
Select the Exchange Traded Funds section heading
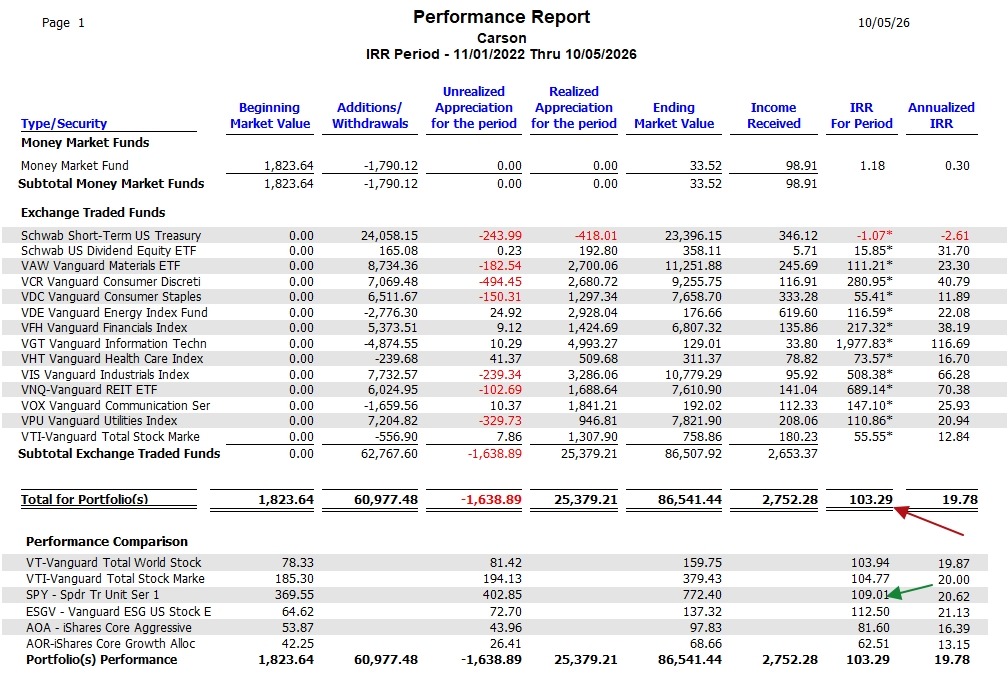click(93, 212)
